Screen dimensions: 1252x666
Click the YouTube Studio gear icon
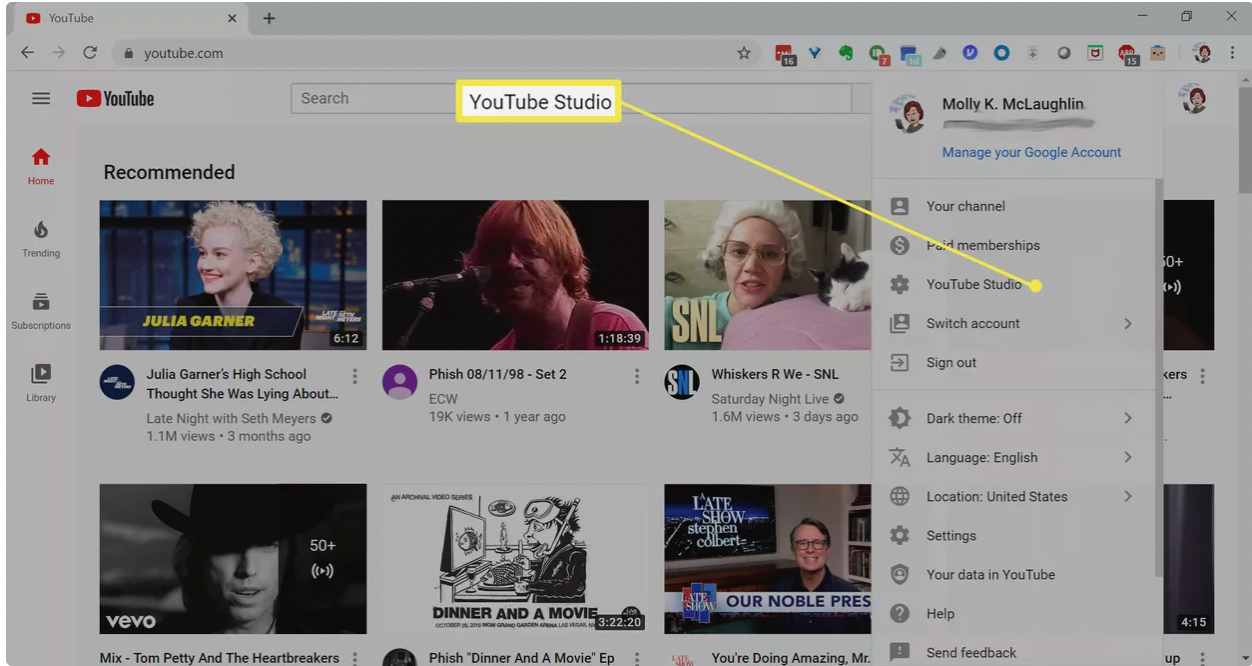[x=900, y=285]
